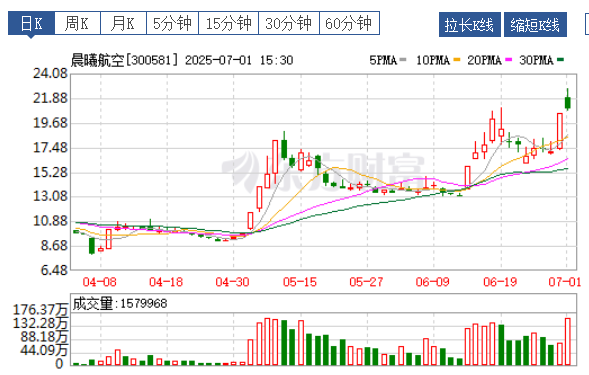Select the 日K daily chart tab

click(x=32, y=23)
